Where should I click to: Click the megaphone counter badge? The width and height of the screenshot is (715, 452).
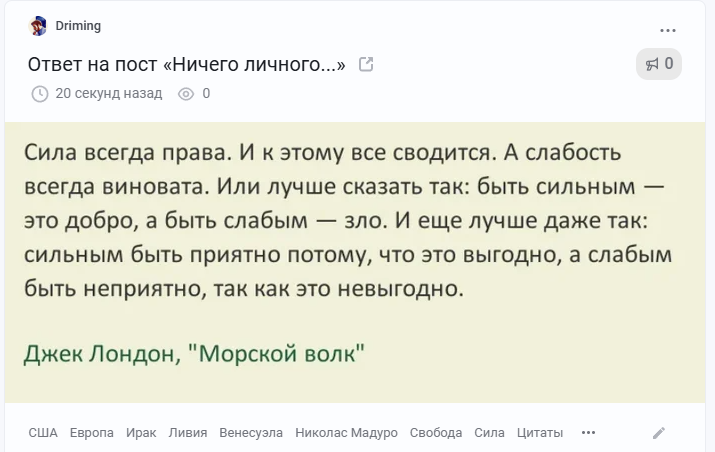[659, 65]
